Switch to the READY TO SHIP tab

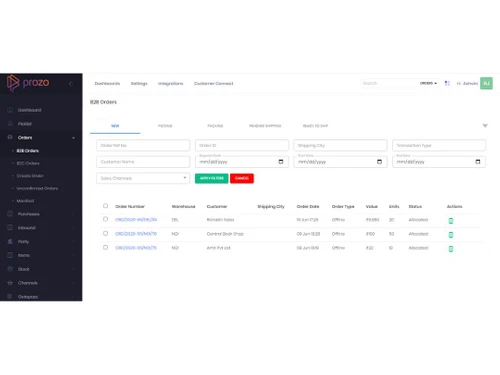tap(315, 126)
